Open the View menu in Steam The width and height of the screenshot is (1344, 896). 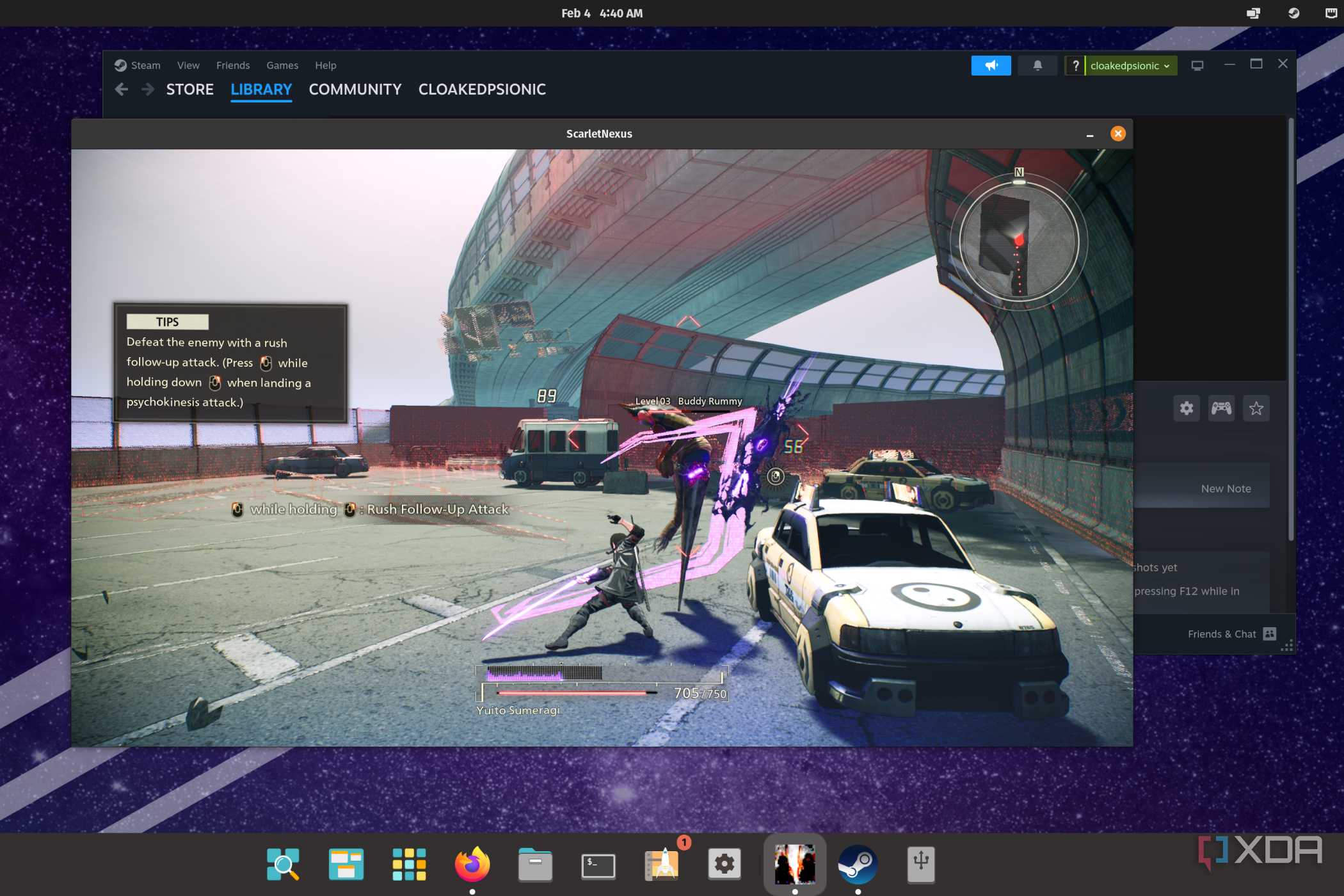click(x=188, y=65)
